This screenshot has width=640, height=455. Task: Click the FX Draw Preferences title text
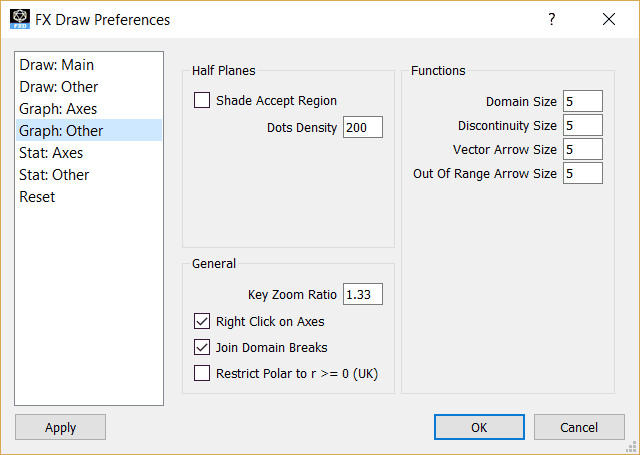(102, 20)
